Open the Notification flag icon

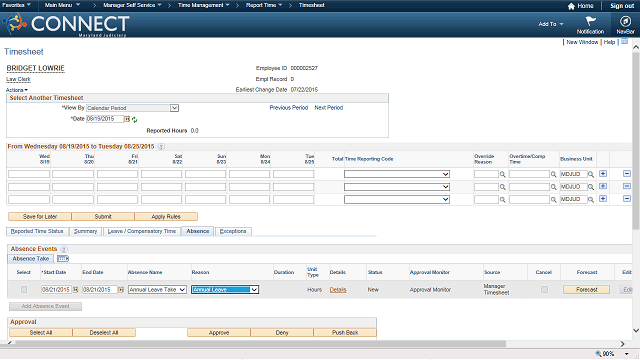coord(591,21)
